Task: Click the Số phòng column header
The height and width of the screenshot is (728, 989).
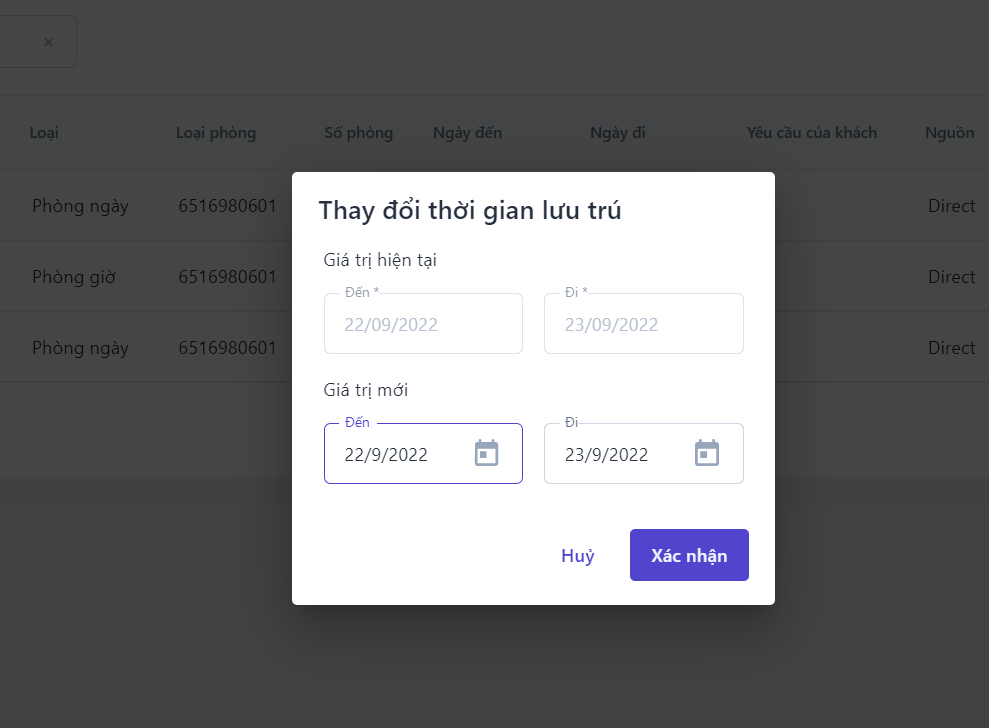Action: click(x=358, y=133)
